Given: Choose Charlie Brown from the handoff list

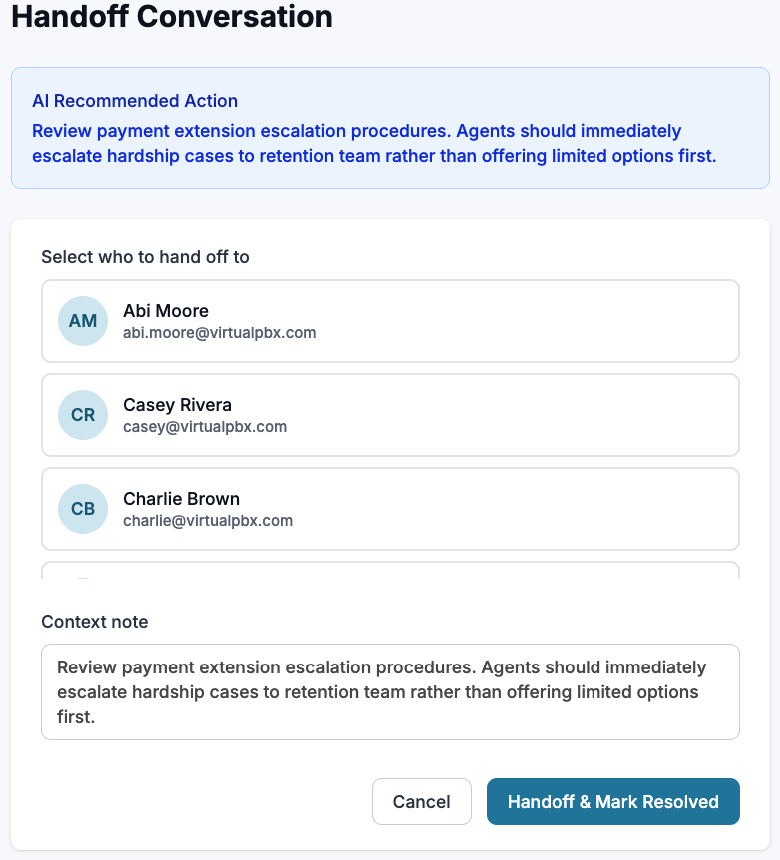Looking at the screenshot, I should (x=390, y=508).
